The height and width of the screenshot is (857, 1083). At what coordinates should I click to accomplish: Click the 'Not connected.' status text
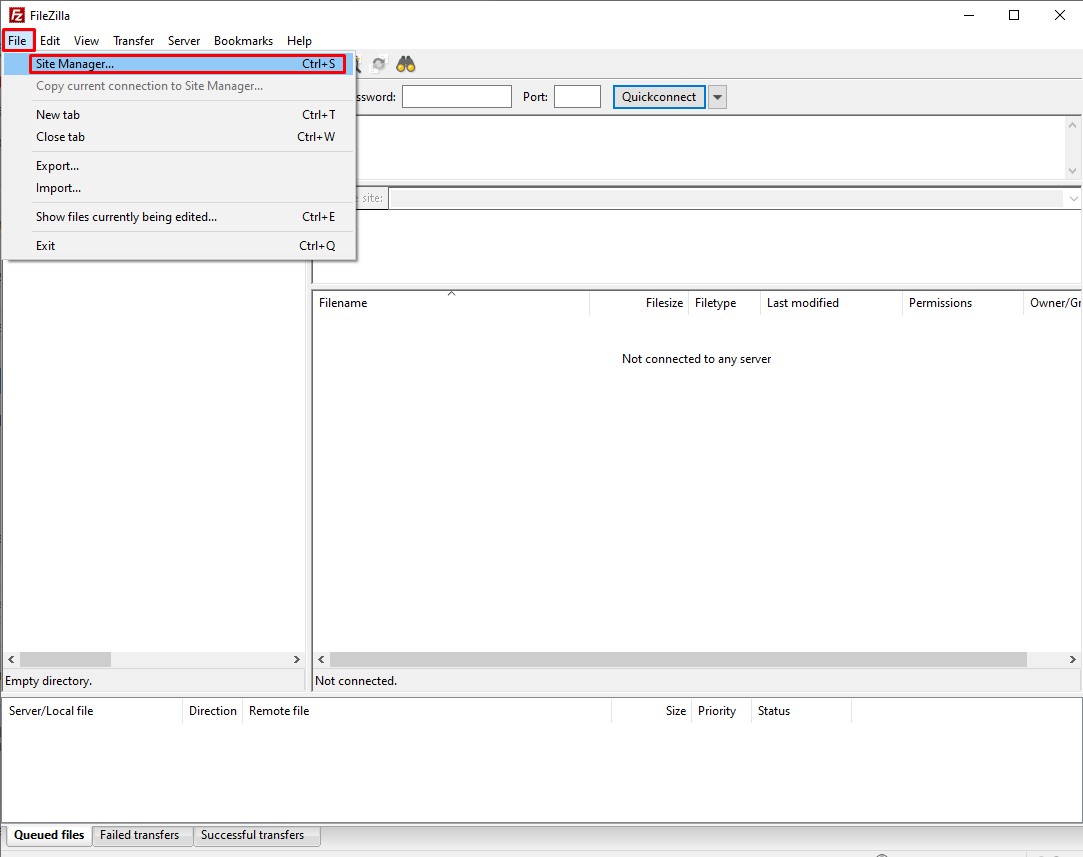pyautogui.click(x=356, y=681)
